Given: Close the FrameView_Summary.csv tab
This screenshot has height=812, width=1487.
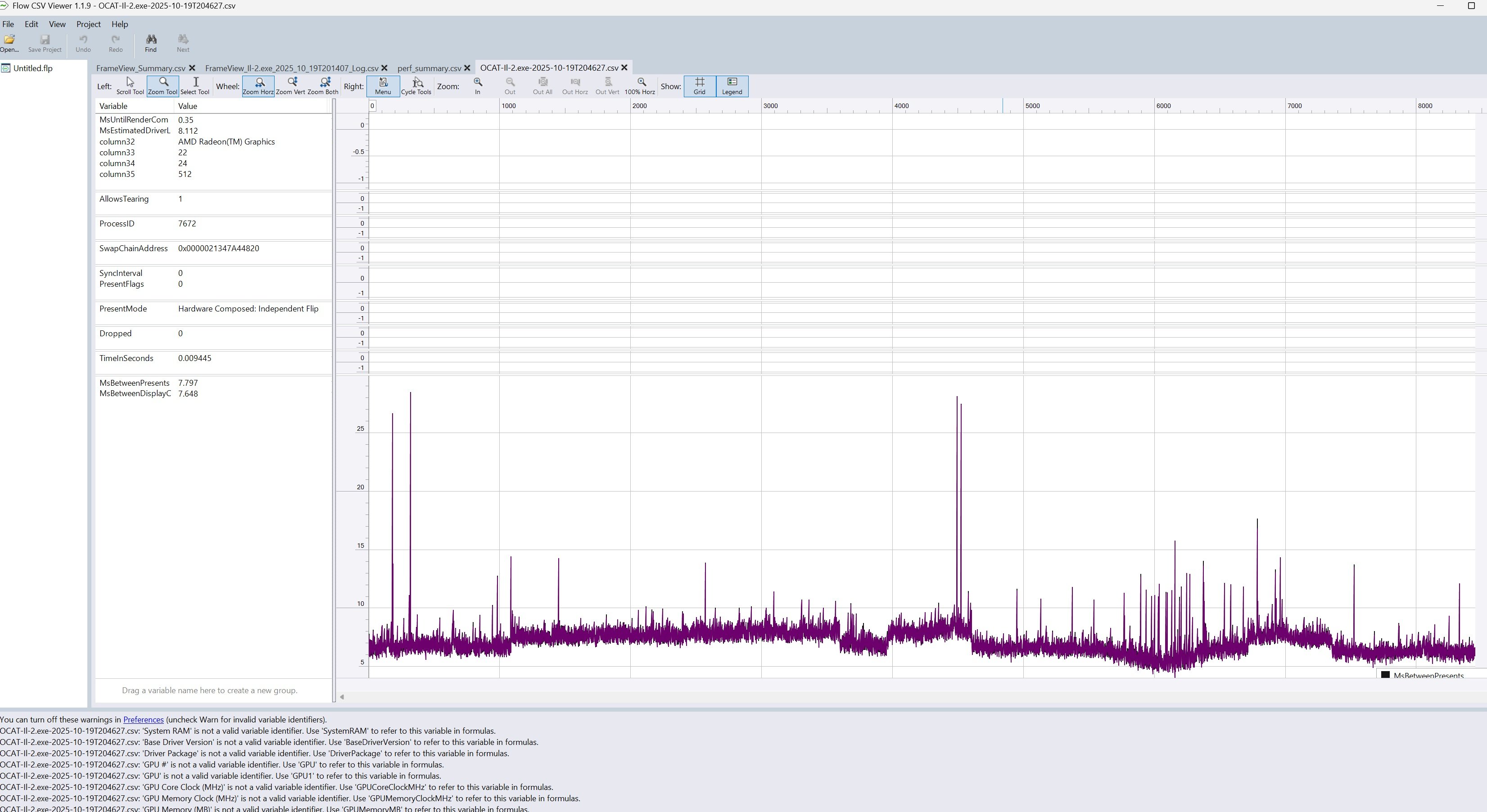Looking at the screenshot, I should 192,68.
